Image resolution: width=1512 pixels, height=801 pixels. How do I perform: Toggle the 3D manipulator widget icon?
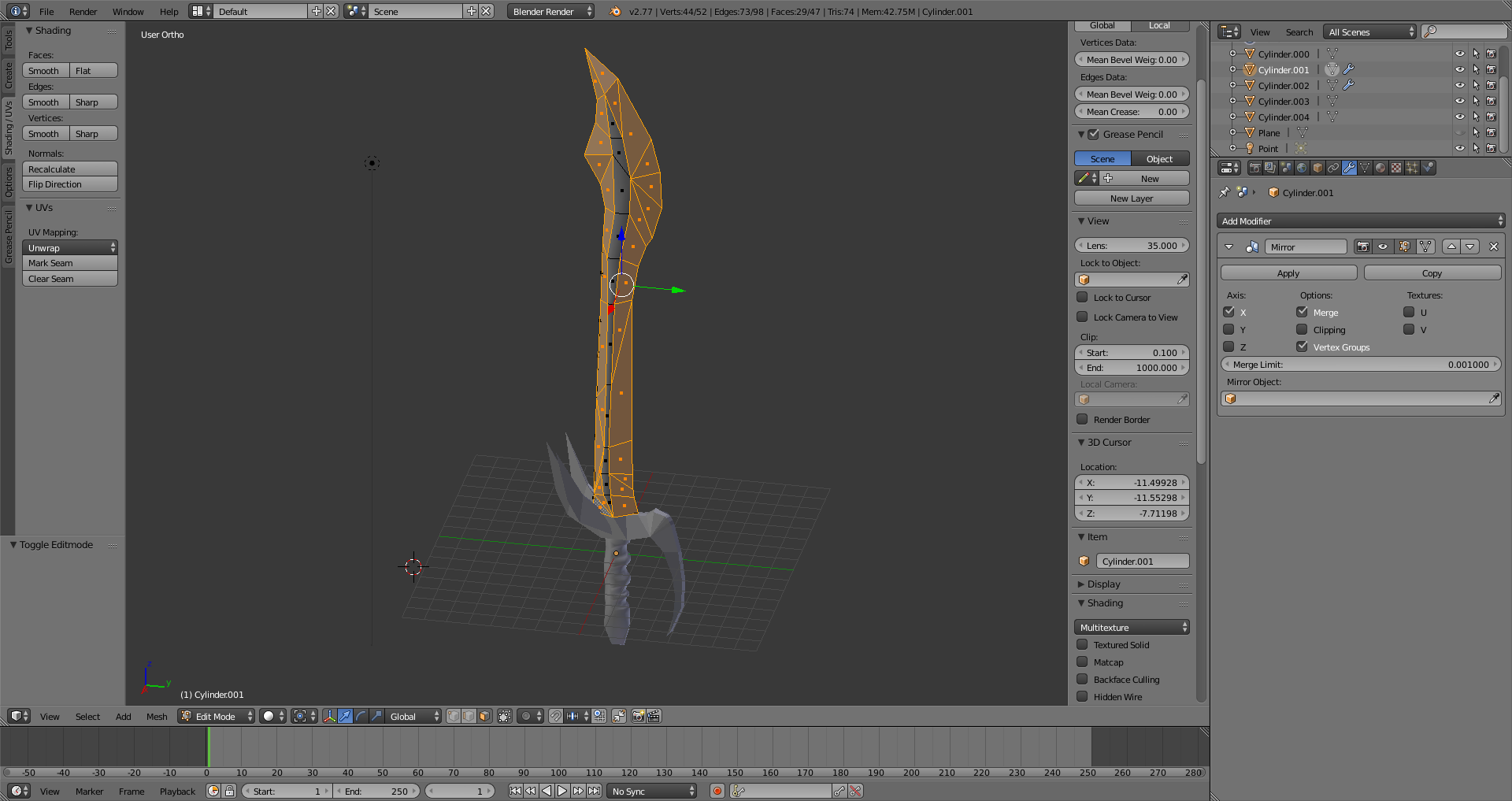tap(329, 716)
